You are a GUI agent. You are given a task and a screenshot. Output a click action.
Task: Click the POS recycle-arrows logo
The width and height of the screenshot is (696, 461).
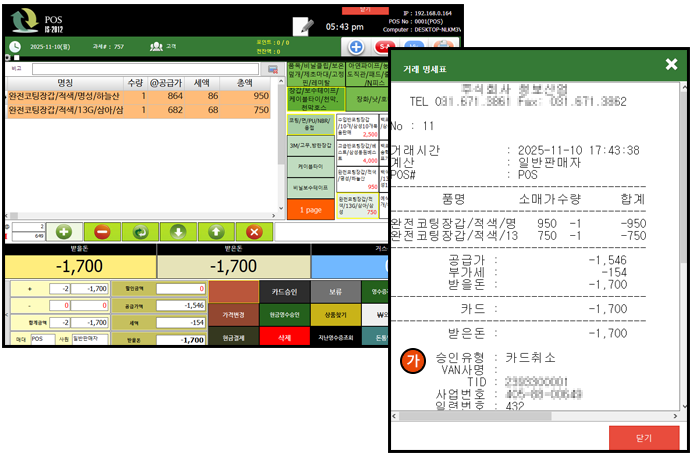[24, 20]
